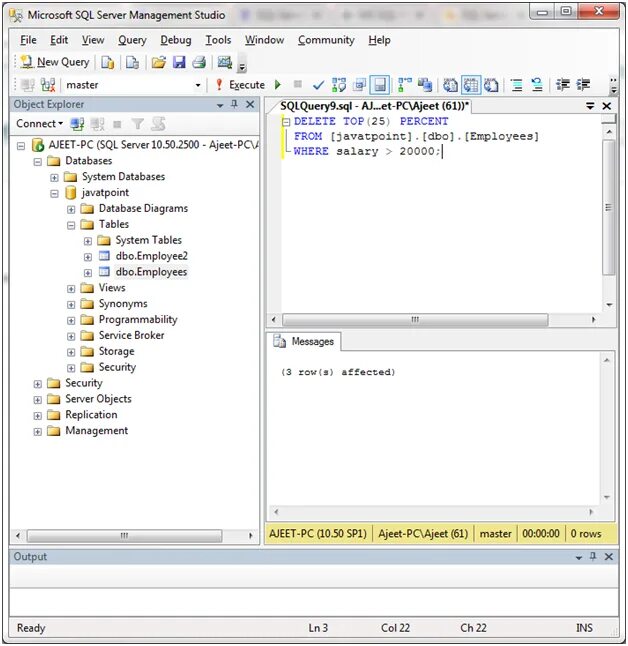
Task: Collapse the Databases folder
Action: [x=37, y=162]
